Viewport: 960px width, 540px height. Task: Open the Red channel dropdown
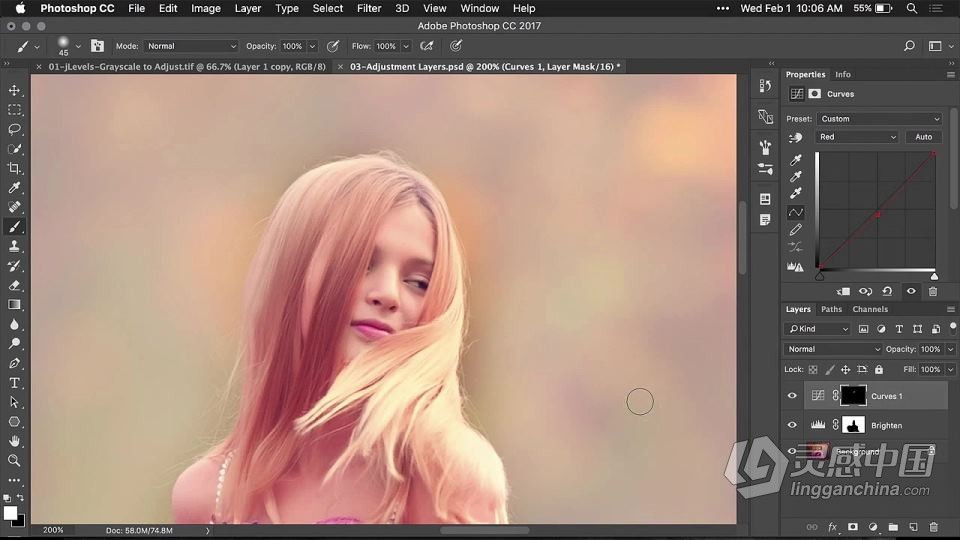(857, 137)
